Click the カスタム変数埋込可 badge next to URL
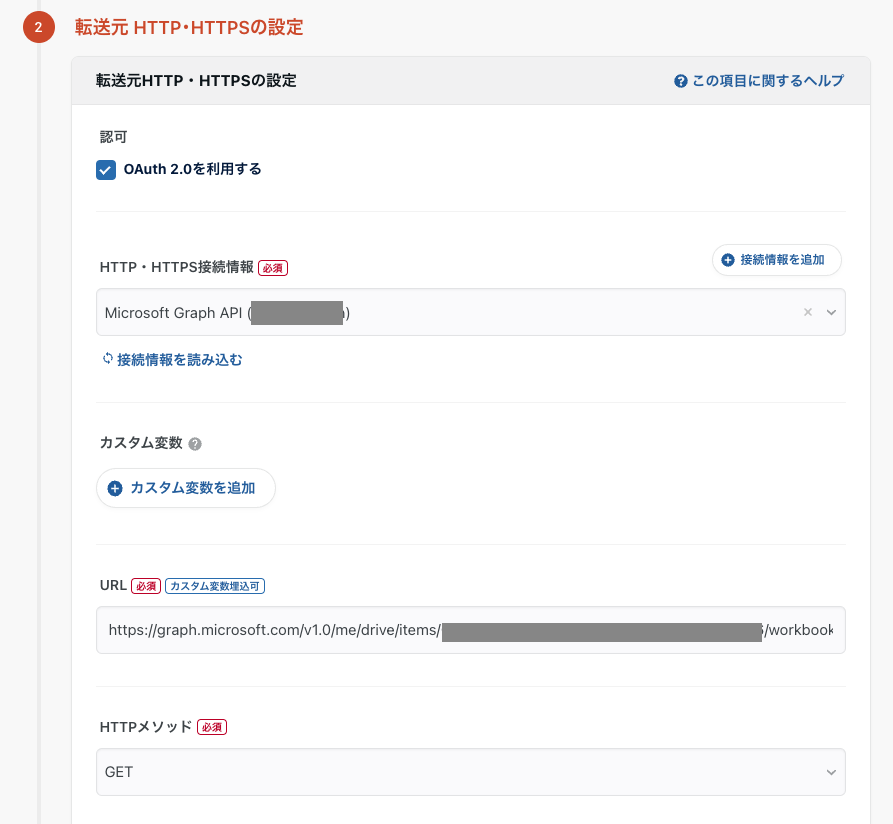This screenshot has width=893, height=824. coord(216,586)
